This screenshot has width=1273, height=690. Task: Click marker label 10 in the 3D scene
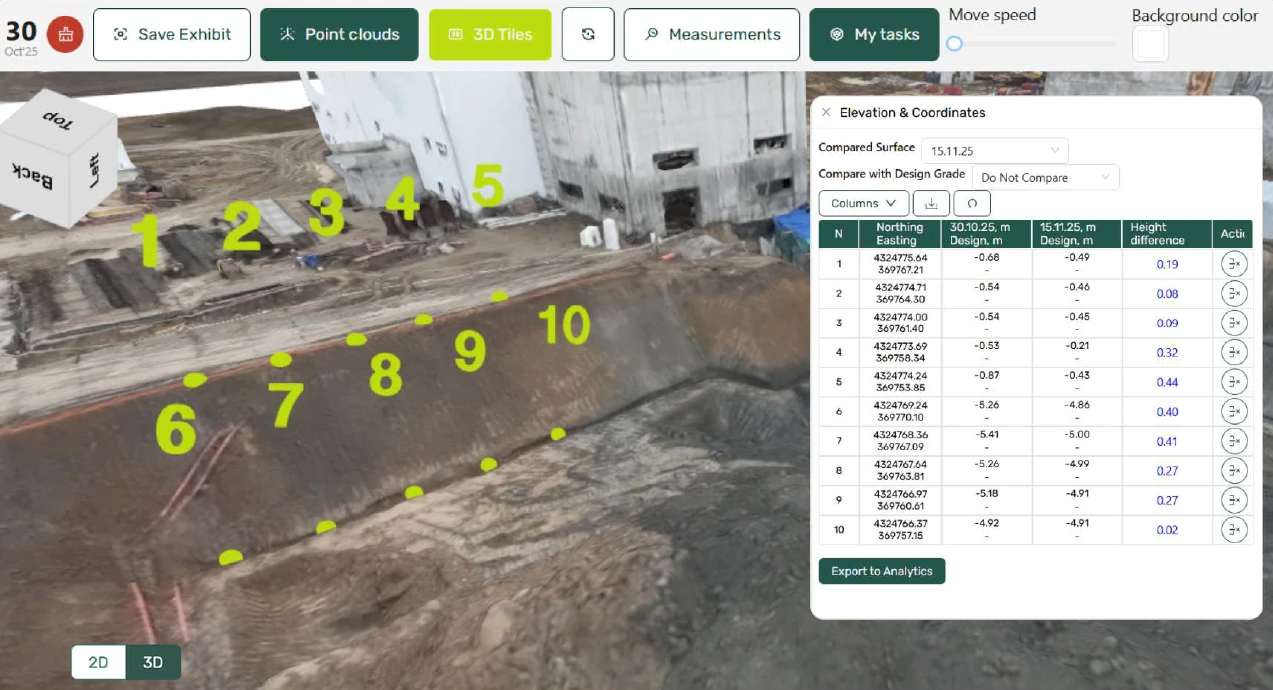click(564, 324)
